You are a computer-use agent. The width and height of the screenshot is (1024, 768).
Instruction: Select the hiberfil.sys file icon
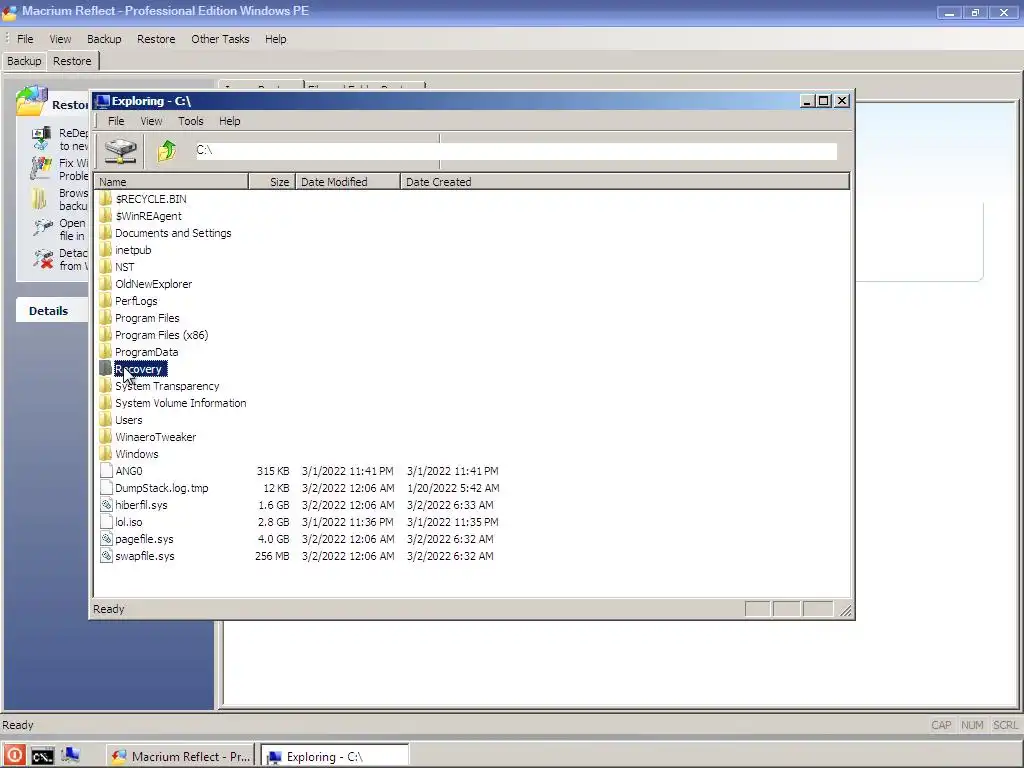point(106,505)
